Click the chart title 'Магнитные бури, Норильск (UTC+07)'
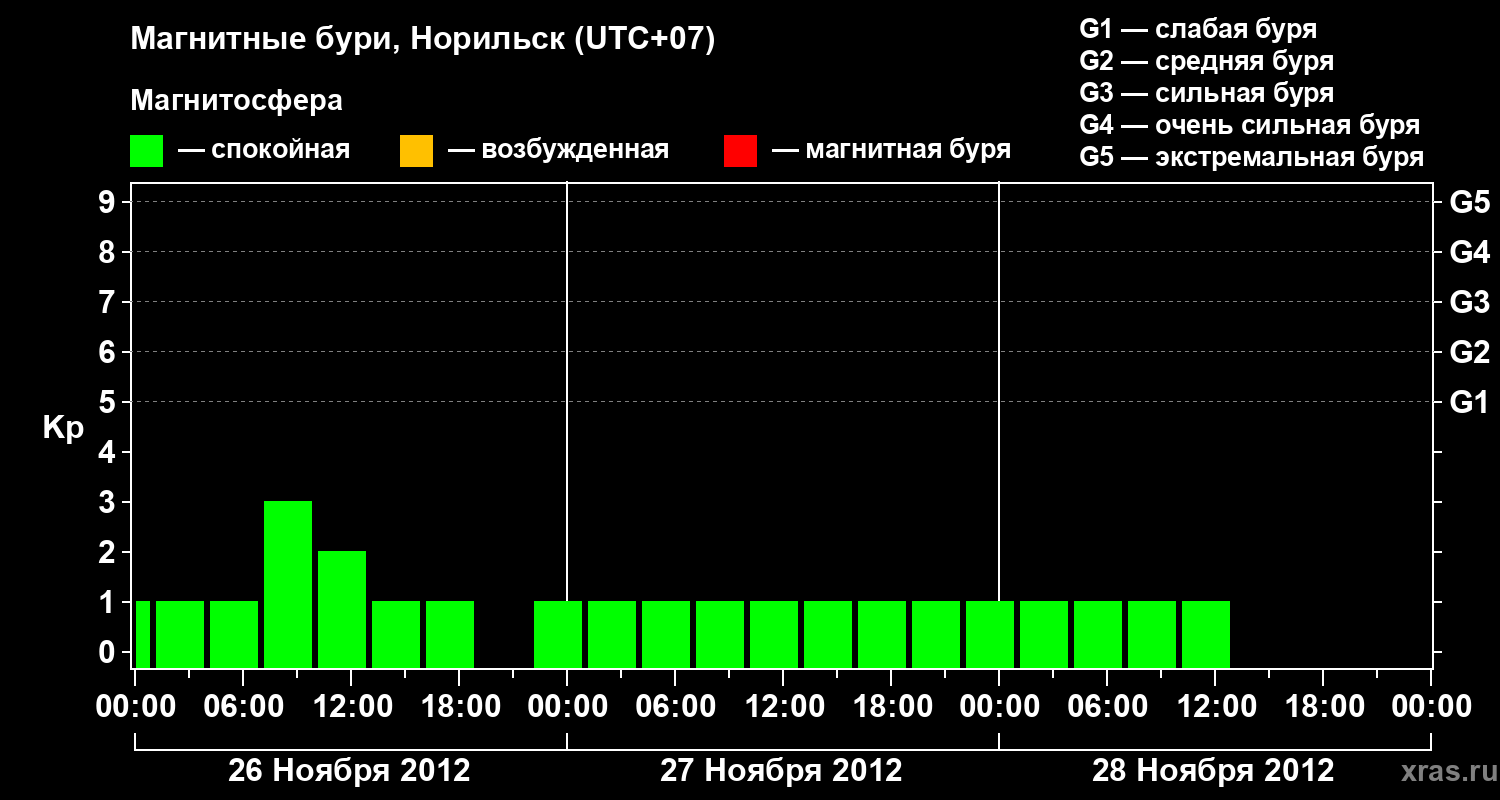This screenshot has width=1500, height=800. 423,40
